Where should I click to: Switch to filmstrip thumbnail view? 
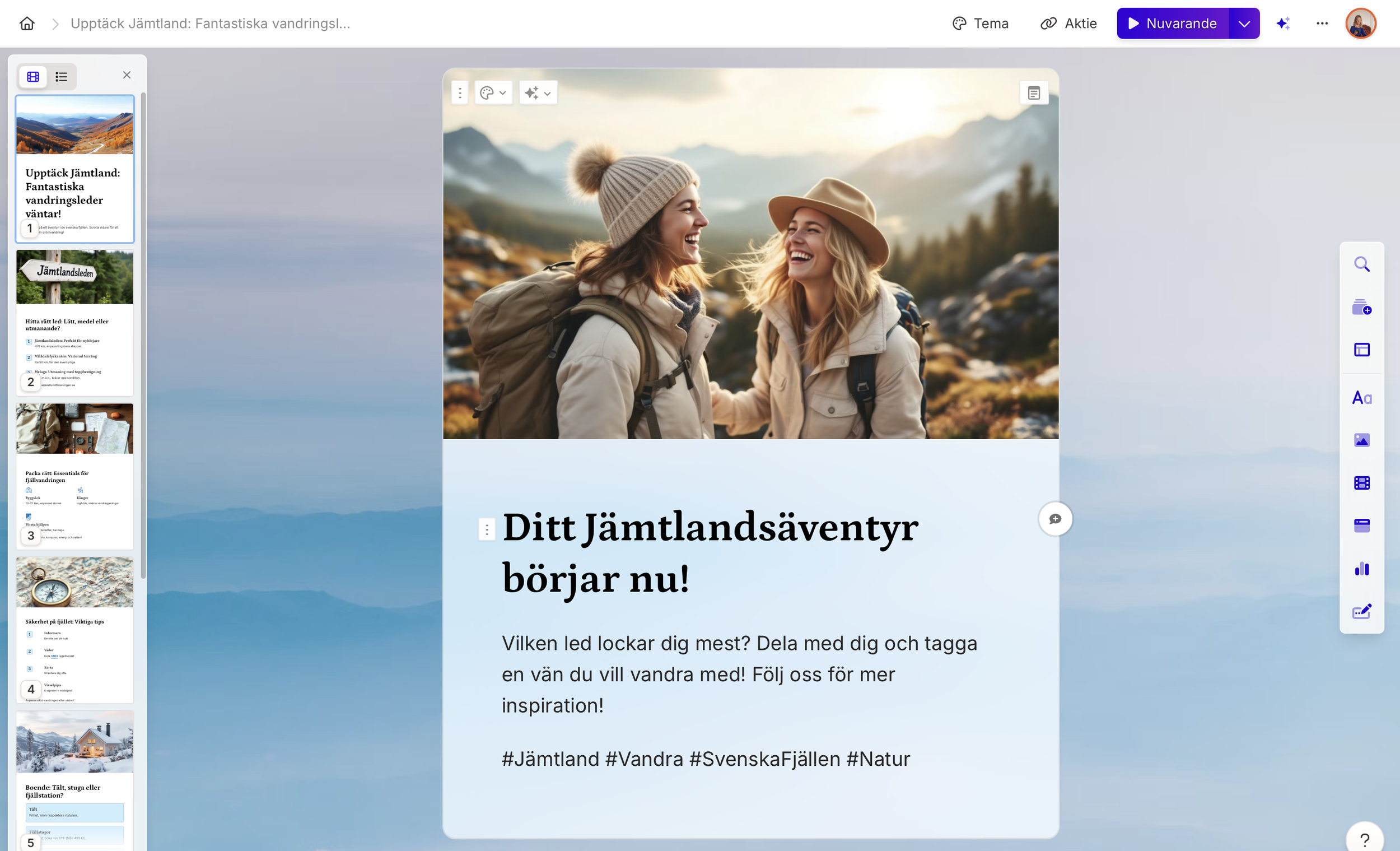tap(33, 76)
